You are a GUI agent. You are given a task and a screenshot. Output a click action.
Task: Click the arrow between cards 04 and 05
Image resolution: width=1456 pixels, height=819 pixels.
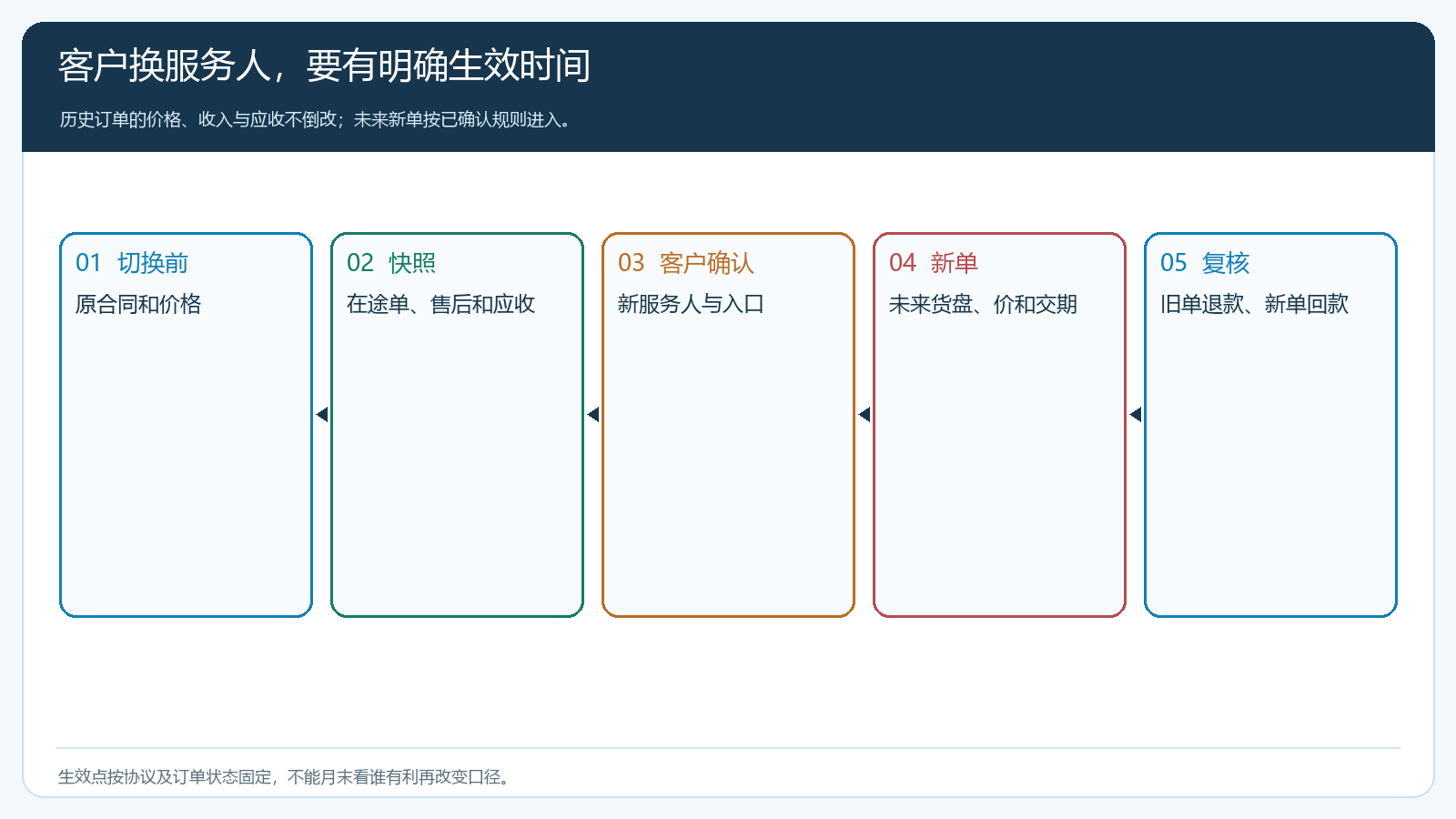pos(1136,415)
